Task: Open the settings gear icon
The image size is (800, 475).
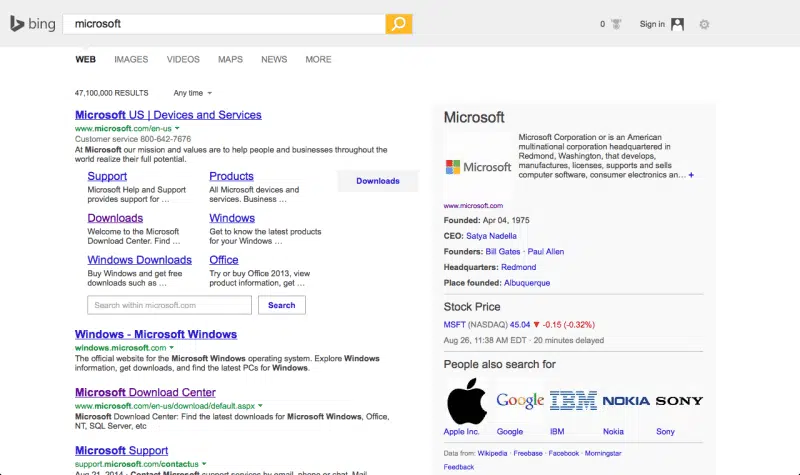Action: click(704, 24)
